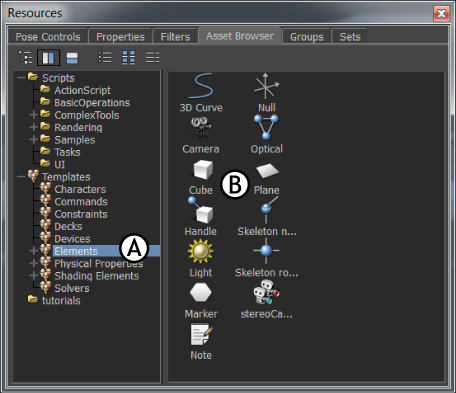Select the Scripts root folder label
Screen dimensions: 456x393
[58, 78]
